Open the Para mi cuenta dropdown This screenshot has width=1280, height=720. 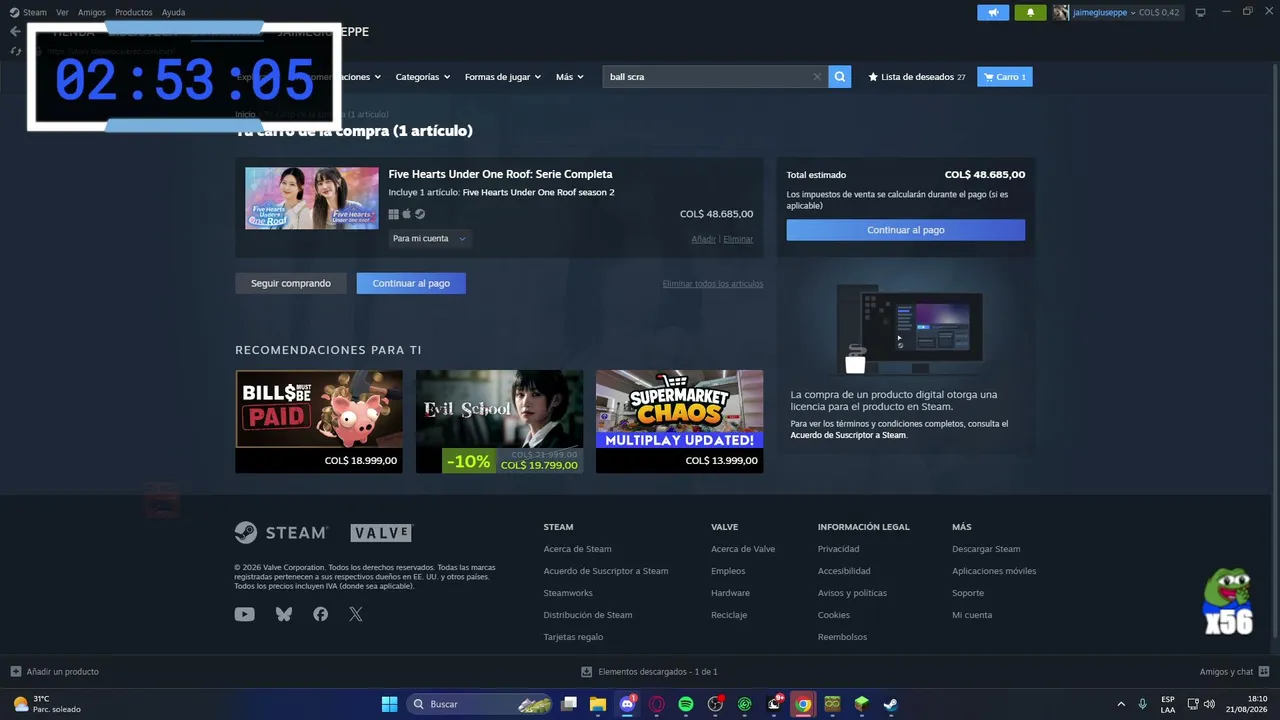click(430, 239)
